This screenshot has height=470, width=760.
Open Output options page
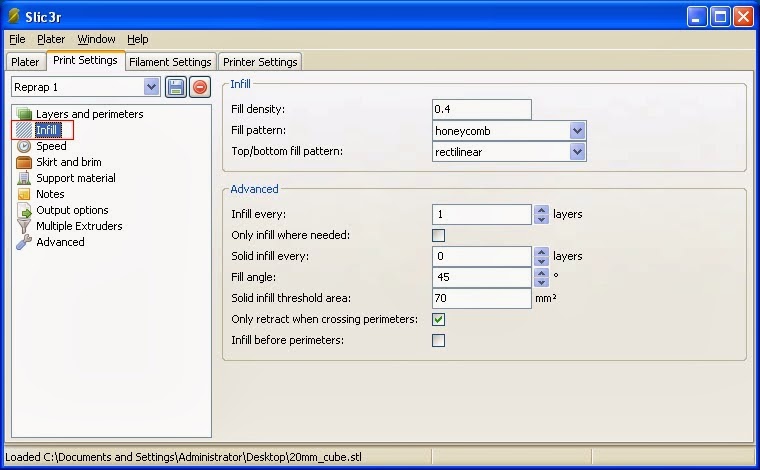click(x=72, y=210)
